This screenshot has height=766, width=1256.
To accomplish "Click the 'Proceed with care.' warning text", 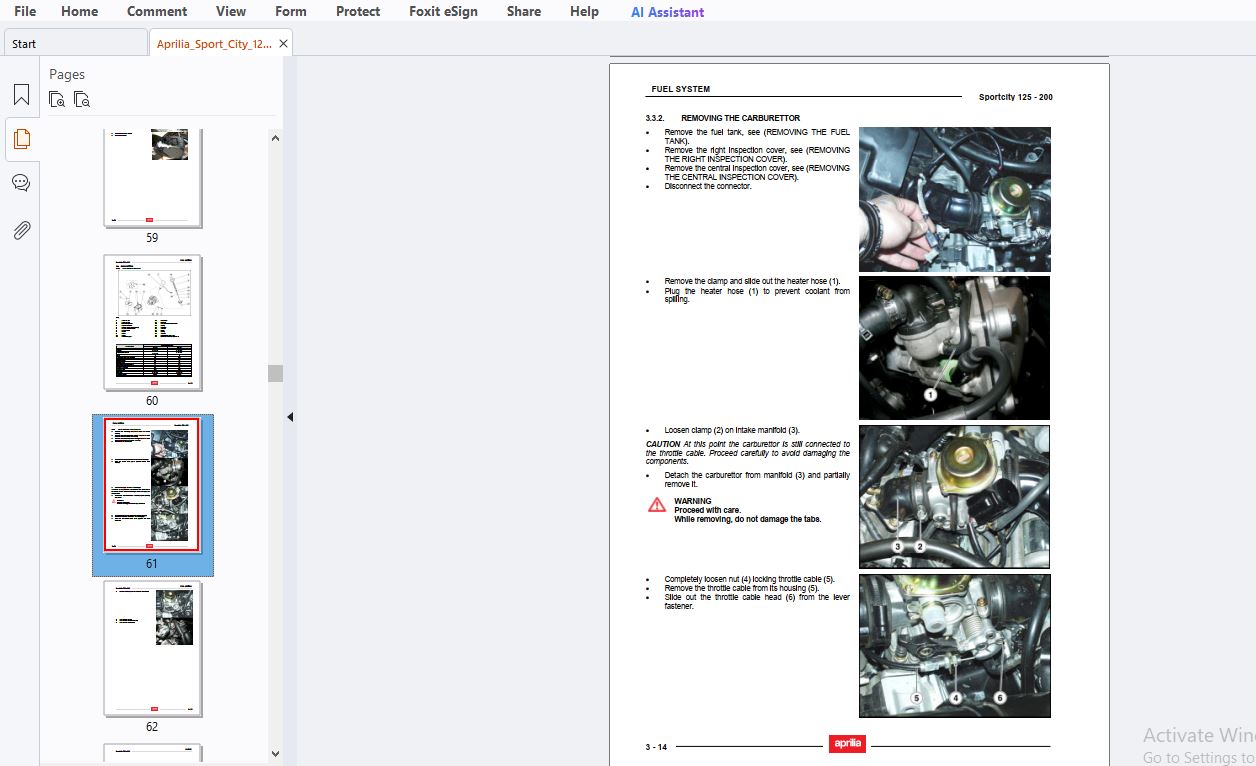I will pyautogui.click(x=707, y=510).
